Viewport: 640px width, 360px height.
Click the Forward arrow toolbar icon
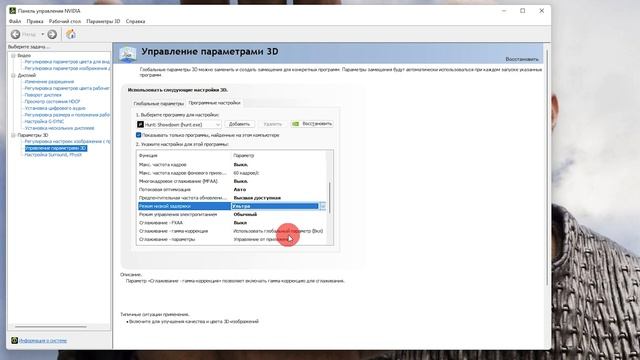[x=52, y=34]
